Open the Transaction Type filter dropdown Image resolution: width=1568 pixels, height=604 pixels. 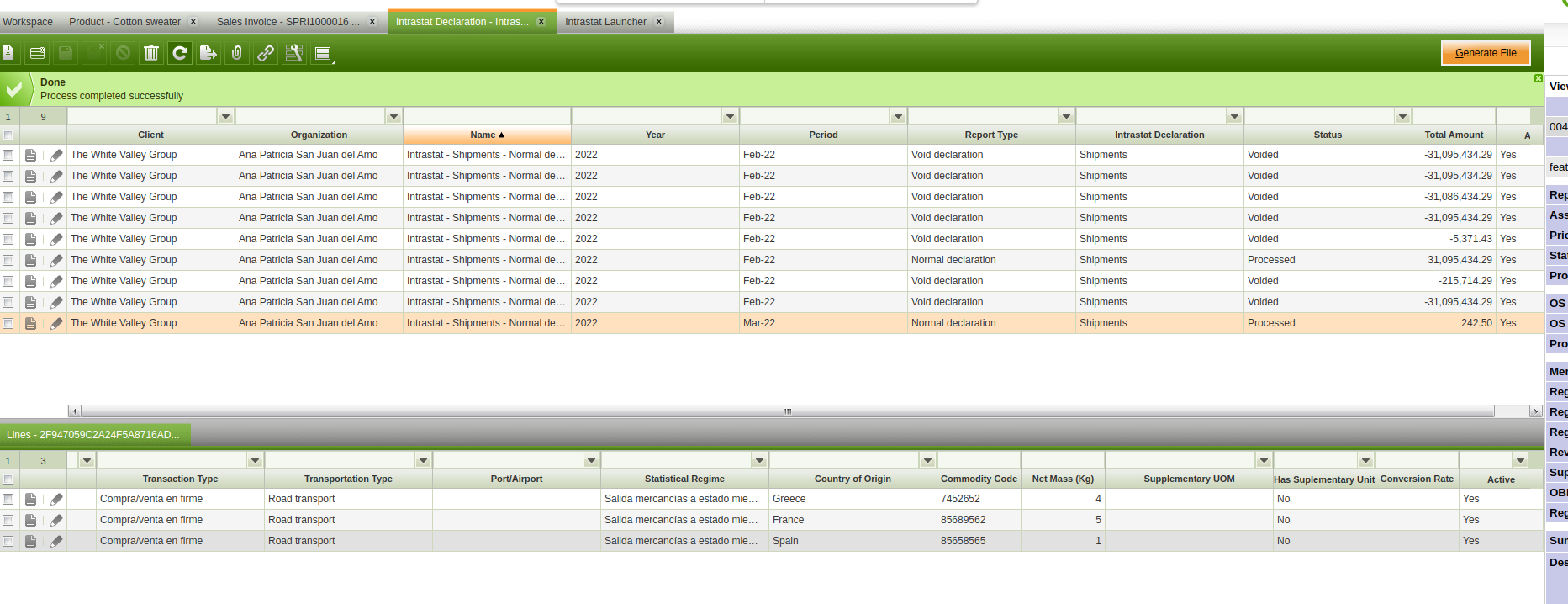[x=255, y=461]
